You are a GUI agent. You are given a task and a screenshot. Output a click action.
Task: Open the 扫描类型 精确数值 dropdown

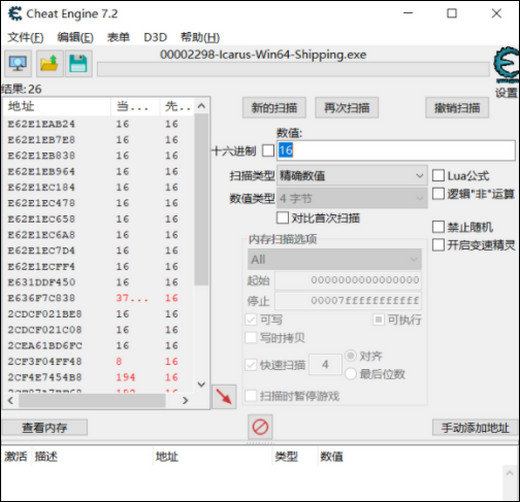pyautogui.click(x=352, y=176)
